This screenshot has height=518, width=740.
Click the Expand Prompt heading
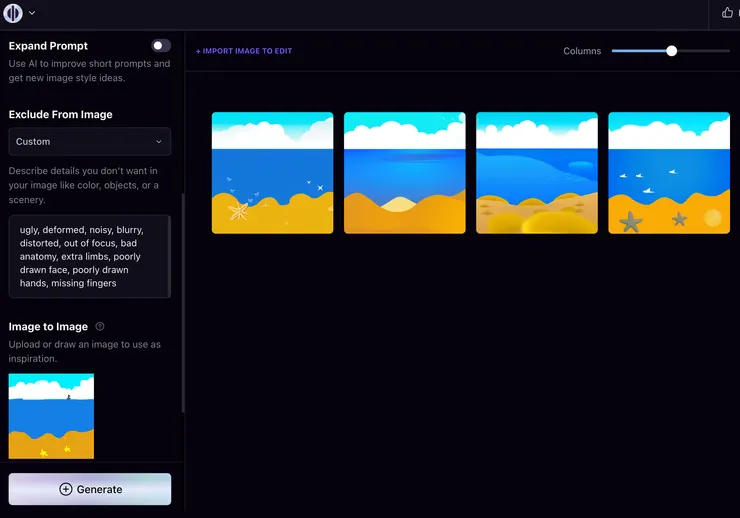[48, 46]
